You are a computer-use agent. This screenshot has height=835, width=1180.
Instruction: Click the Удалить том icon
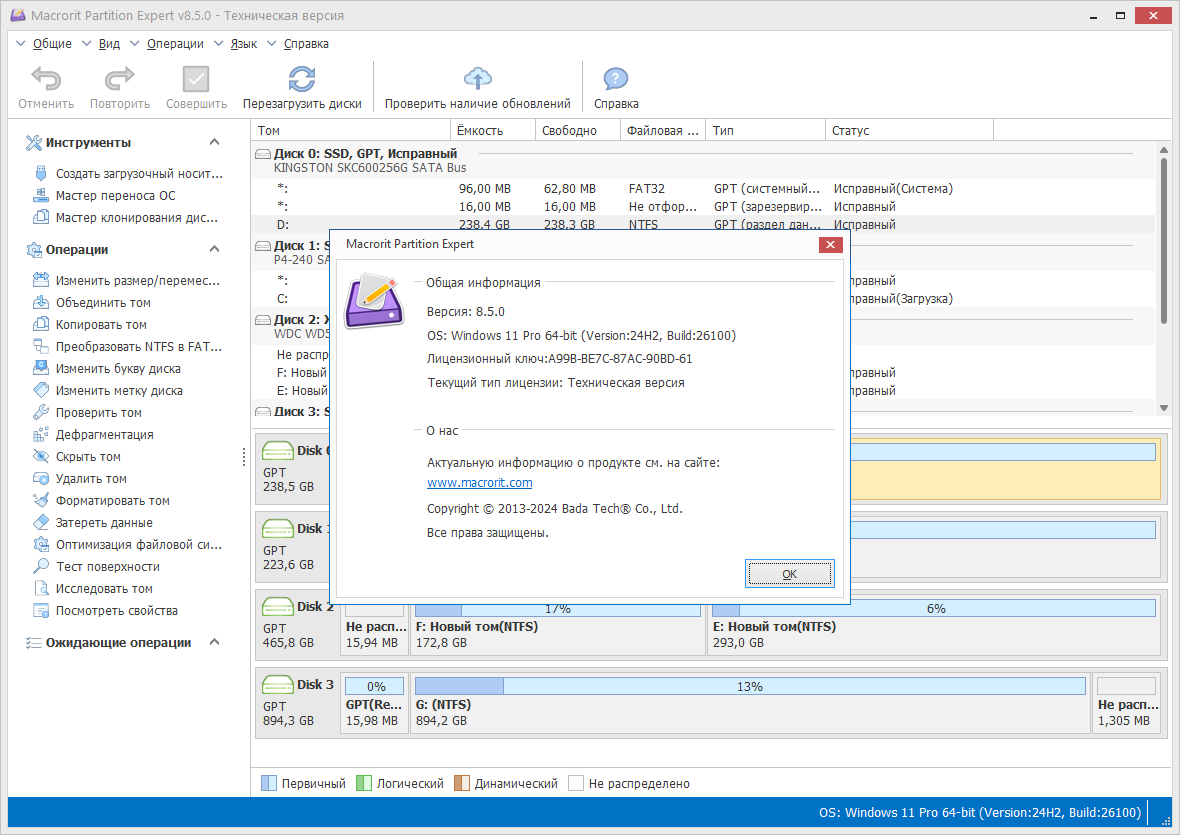(x=41, y=478)
